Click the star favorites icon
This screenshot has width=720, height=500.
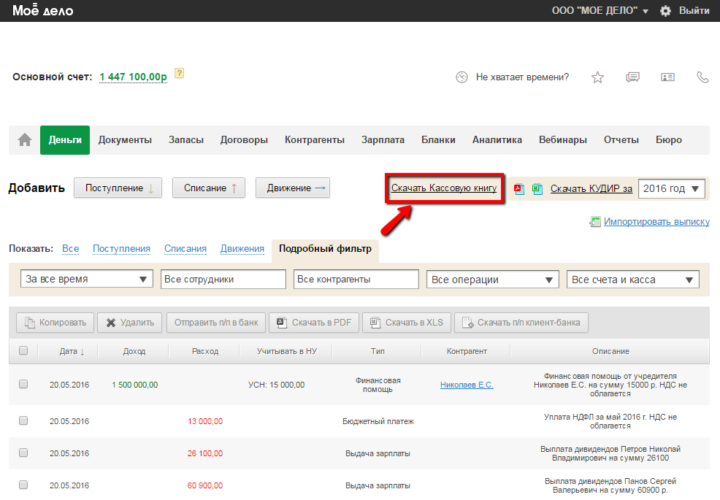point(598,77)
